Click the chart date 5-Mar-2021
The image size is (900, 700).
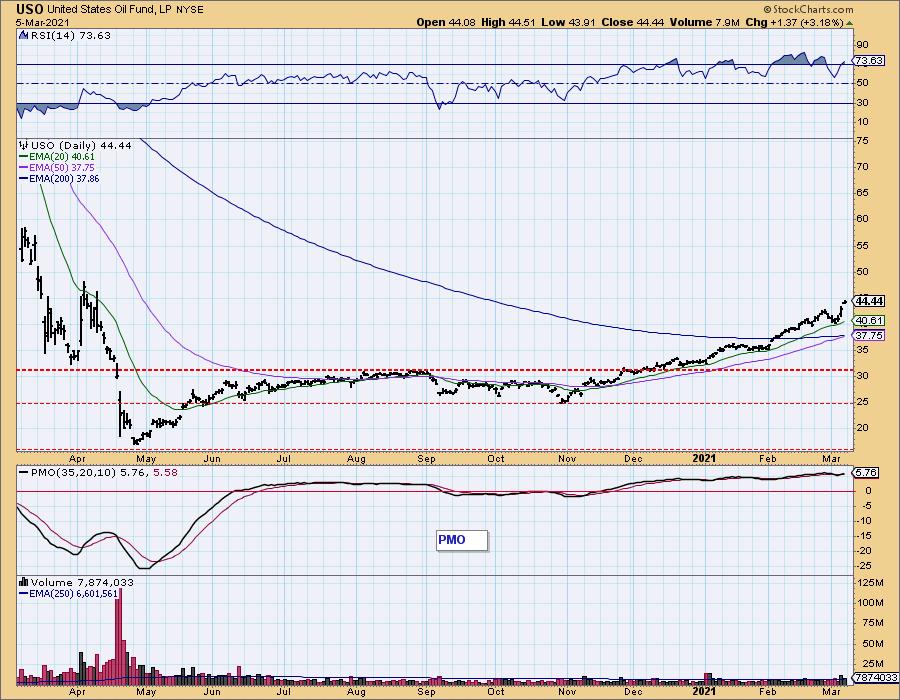[x=42, y=23]
